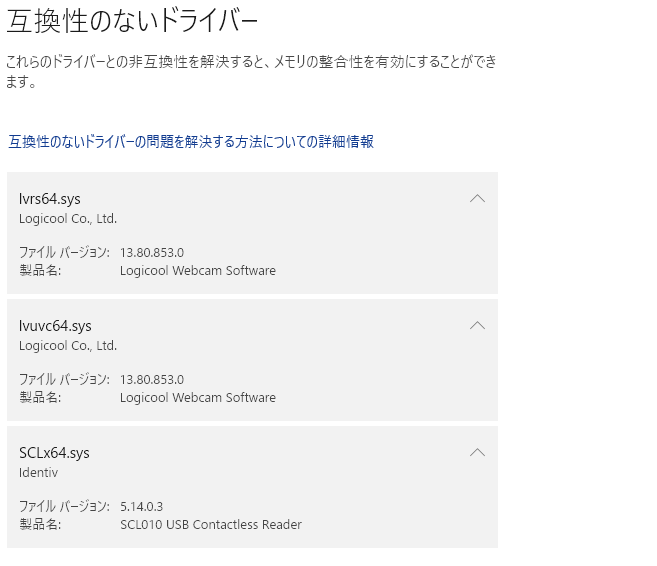This screenshot has width=657, height=566.
Task: Click the Identiv publisher text
Action: (x=39, y=473)
